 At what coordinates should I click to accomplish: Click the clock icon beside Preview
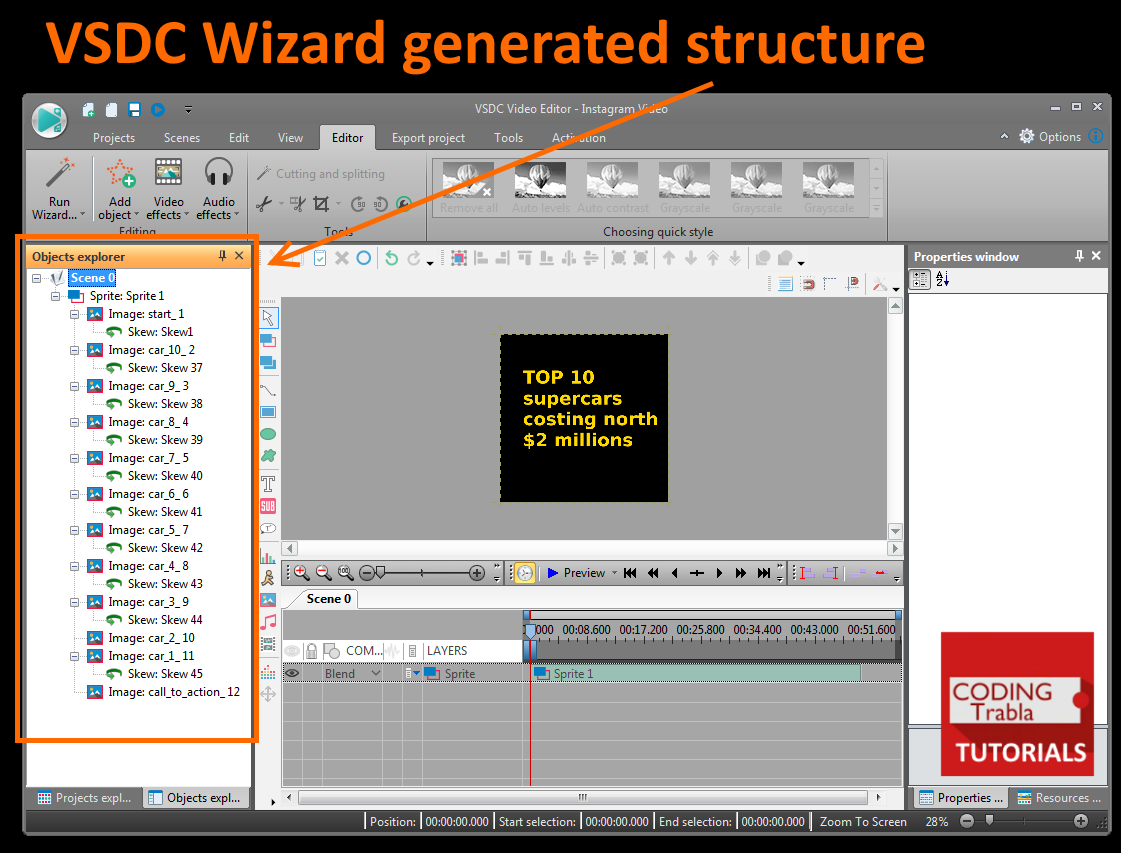point(525,573)
